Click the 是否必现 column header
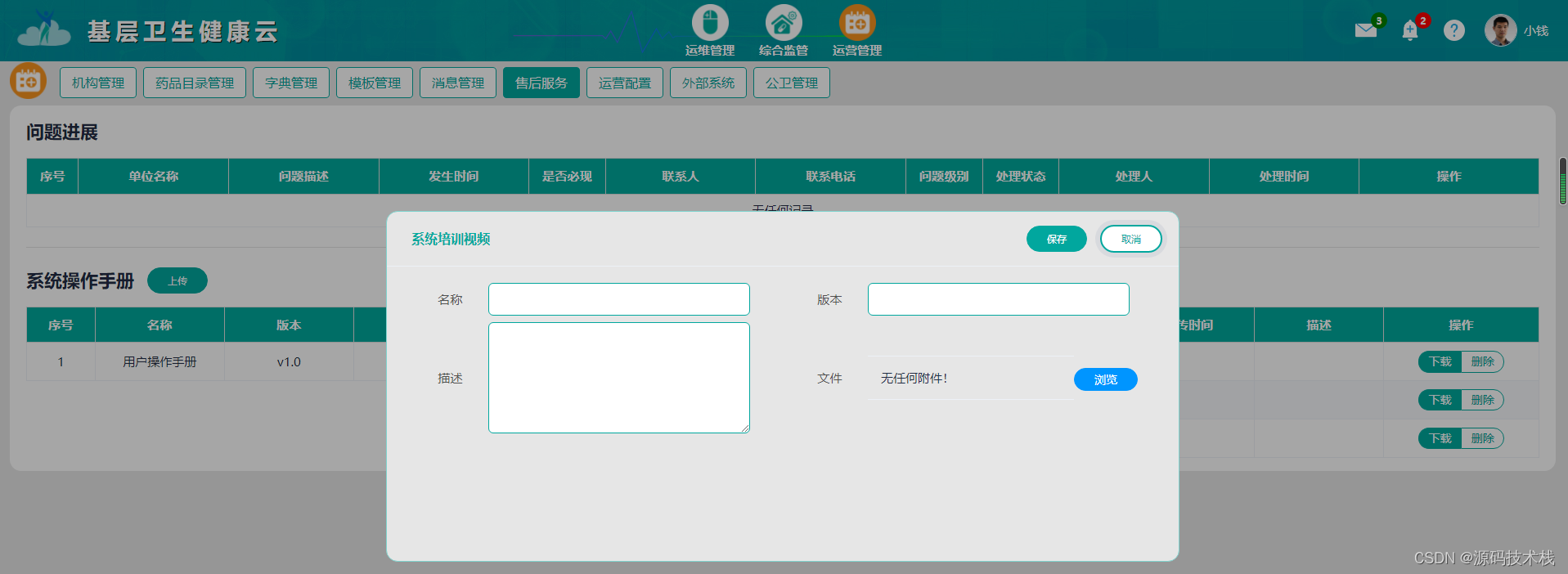1568x574 pixels. (x=567, y=176)
